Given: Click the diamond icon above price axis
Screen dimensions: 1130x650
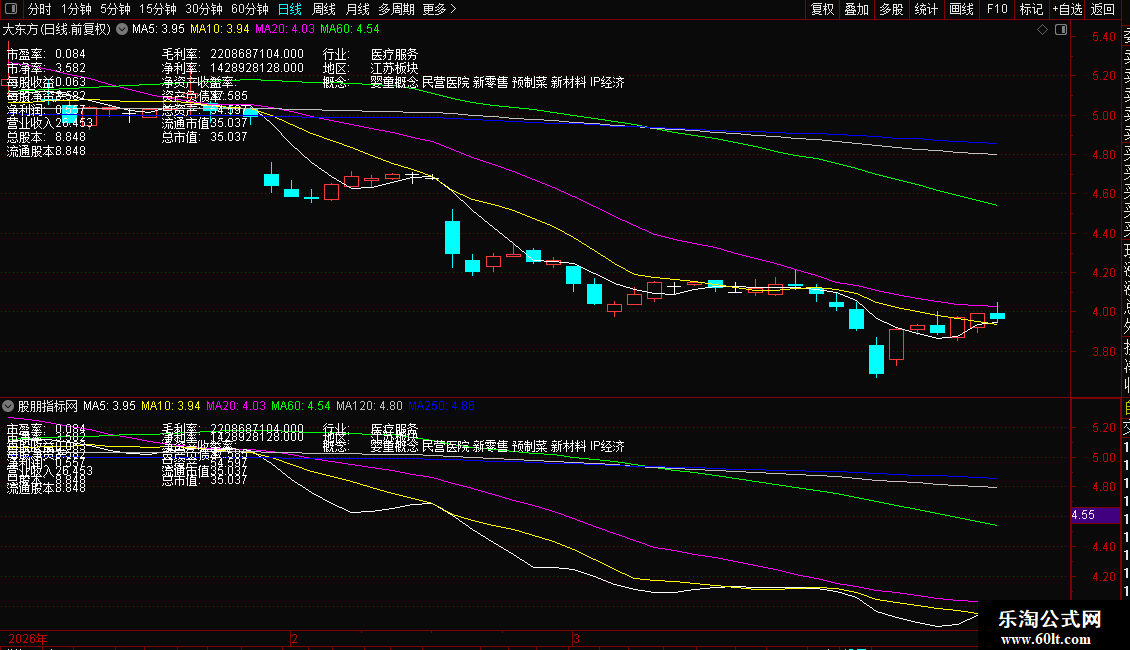Looking at the screenshot, I should tap(1042, 30).
